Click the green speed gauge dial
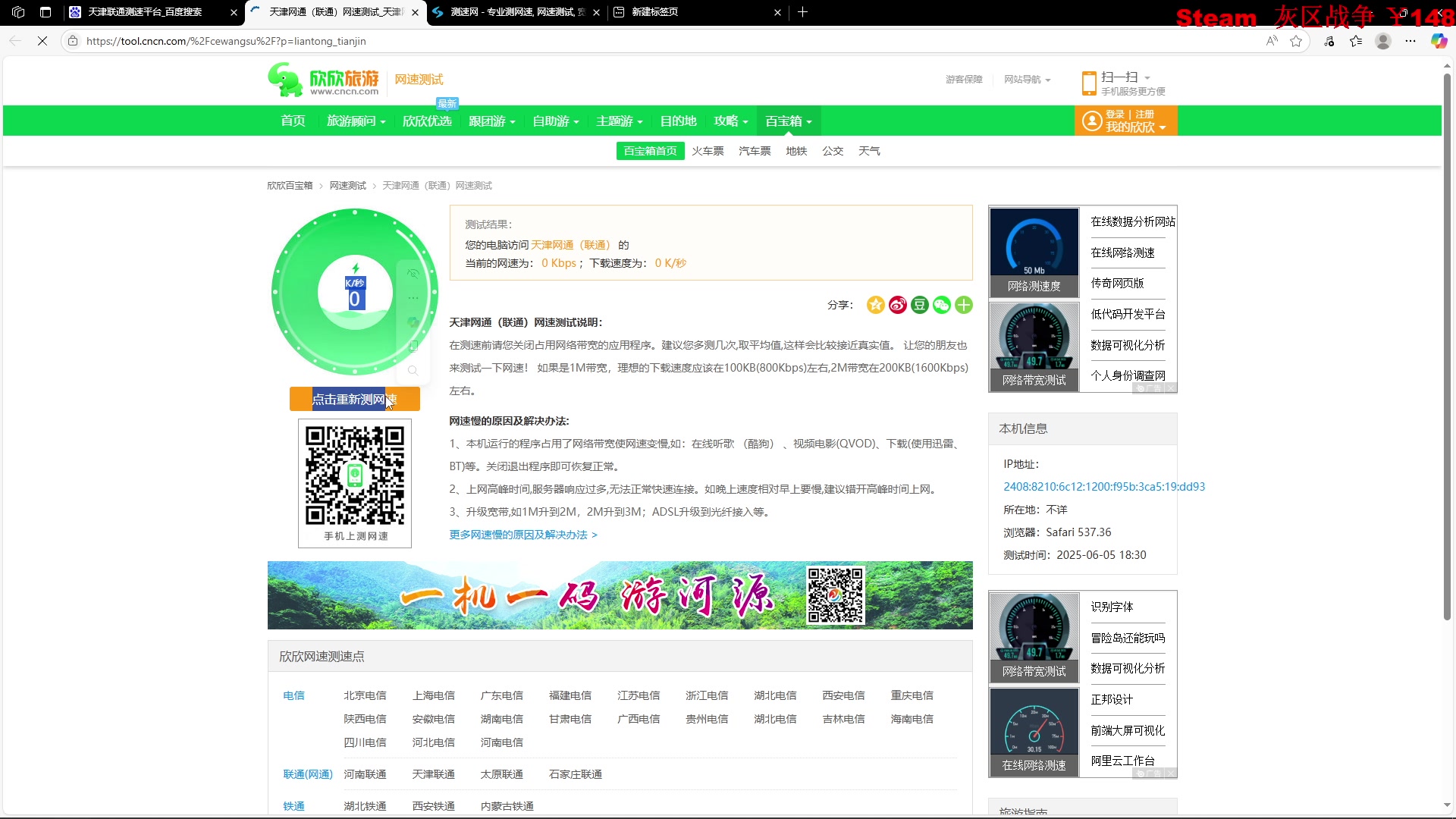This screenshot has width=1456, height=819. pyautogui.click(x=354, y=292)
